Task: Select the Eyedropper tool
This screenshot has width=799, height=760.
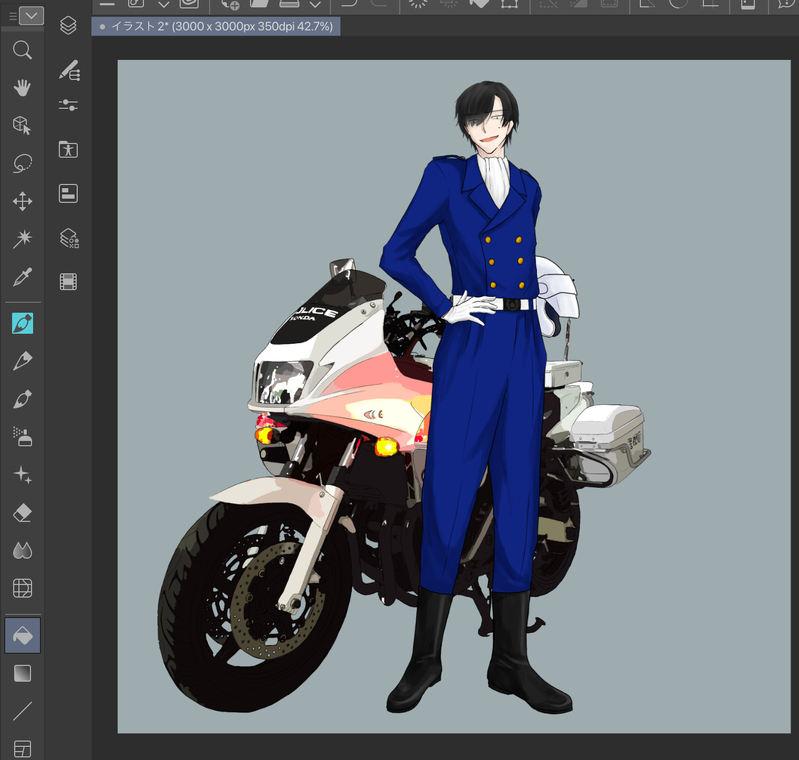Action: (22, 277)
